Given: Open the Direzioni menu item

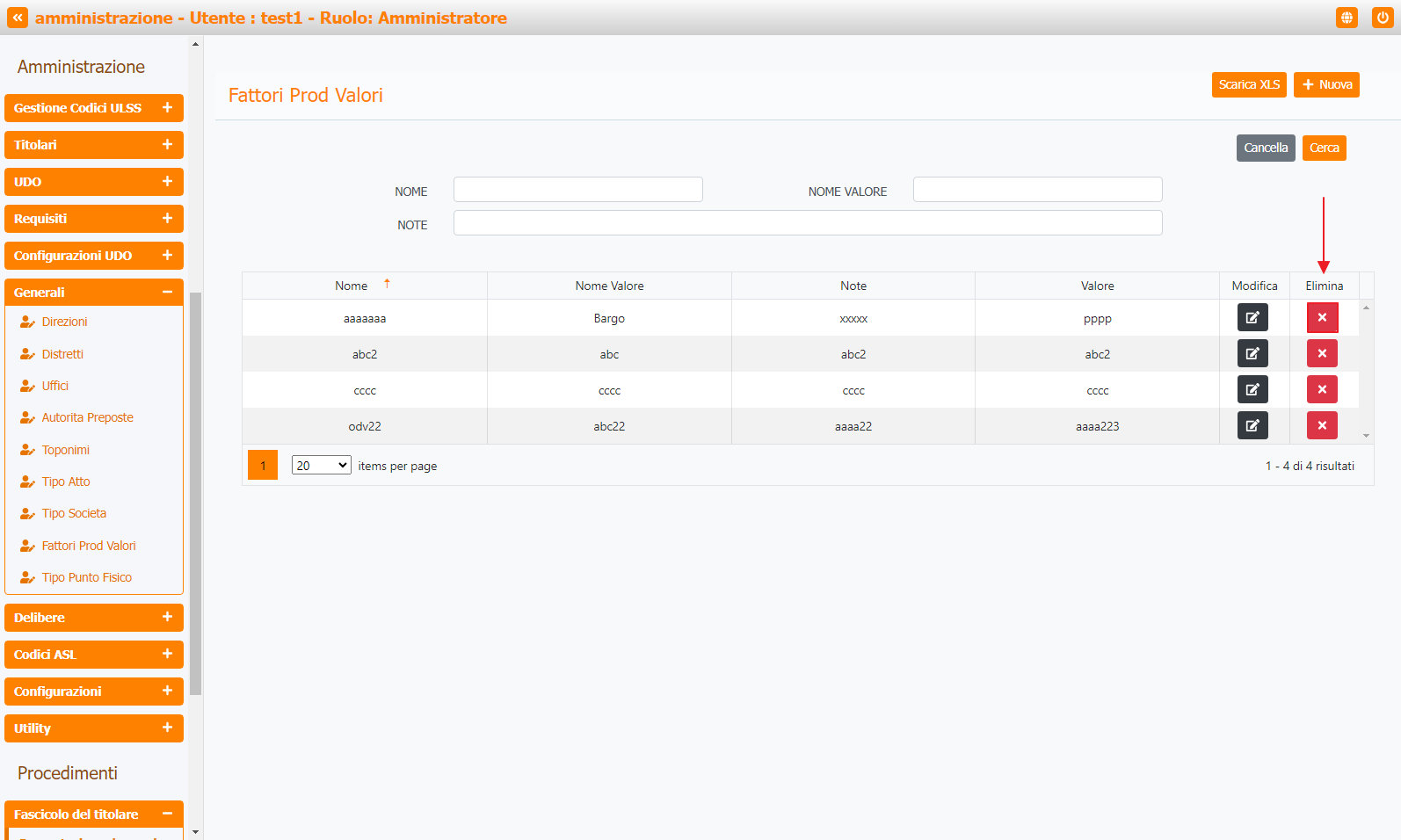Looking at the screenshot, I should (64, 322).
